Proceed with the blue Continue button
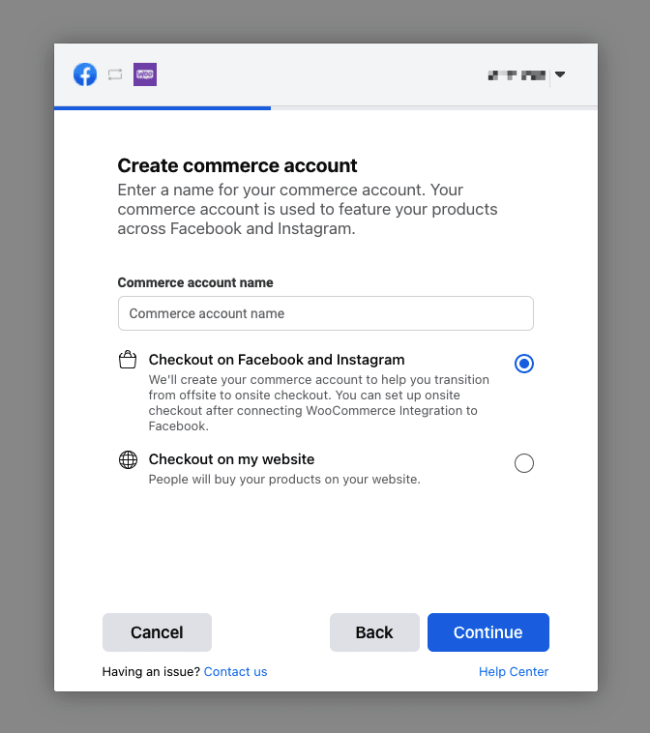The height and width of the screenshot is (733, 650). click(488, 632)
